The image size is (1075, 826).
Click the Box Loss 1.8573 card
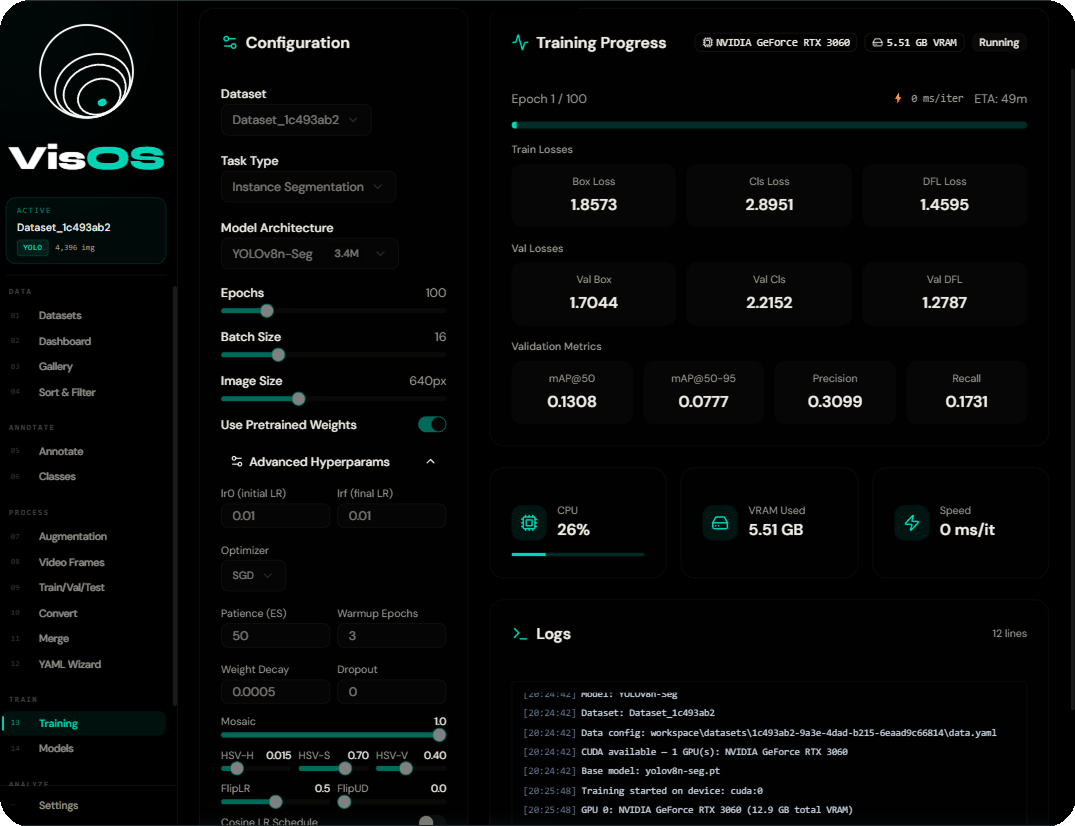click(x=594, y=195)
